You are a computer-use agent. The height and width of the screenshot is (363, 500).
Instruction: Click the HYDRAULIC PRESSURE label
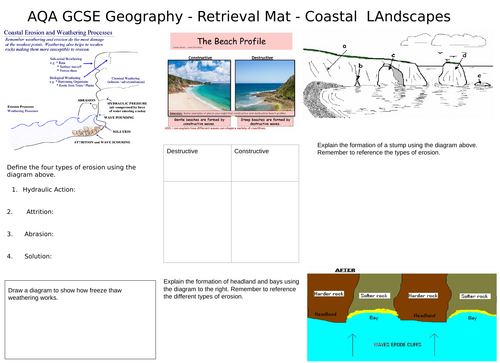click(127, 104)
